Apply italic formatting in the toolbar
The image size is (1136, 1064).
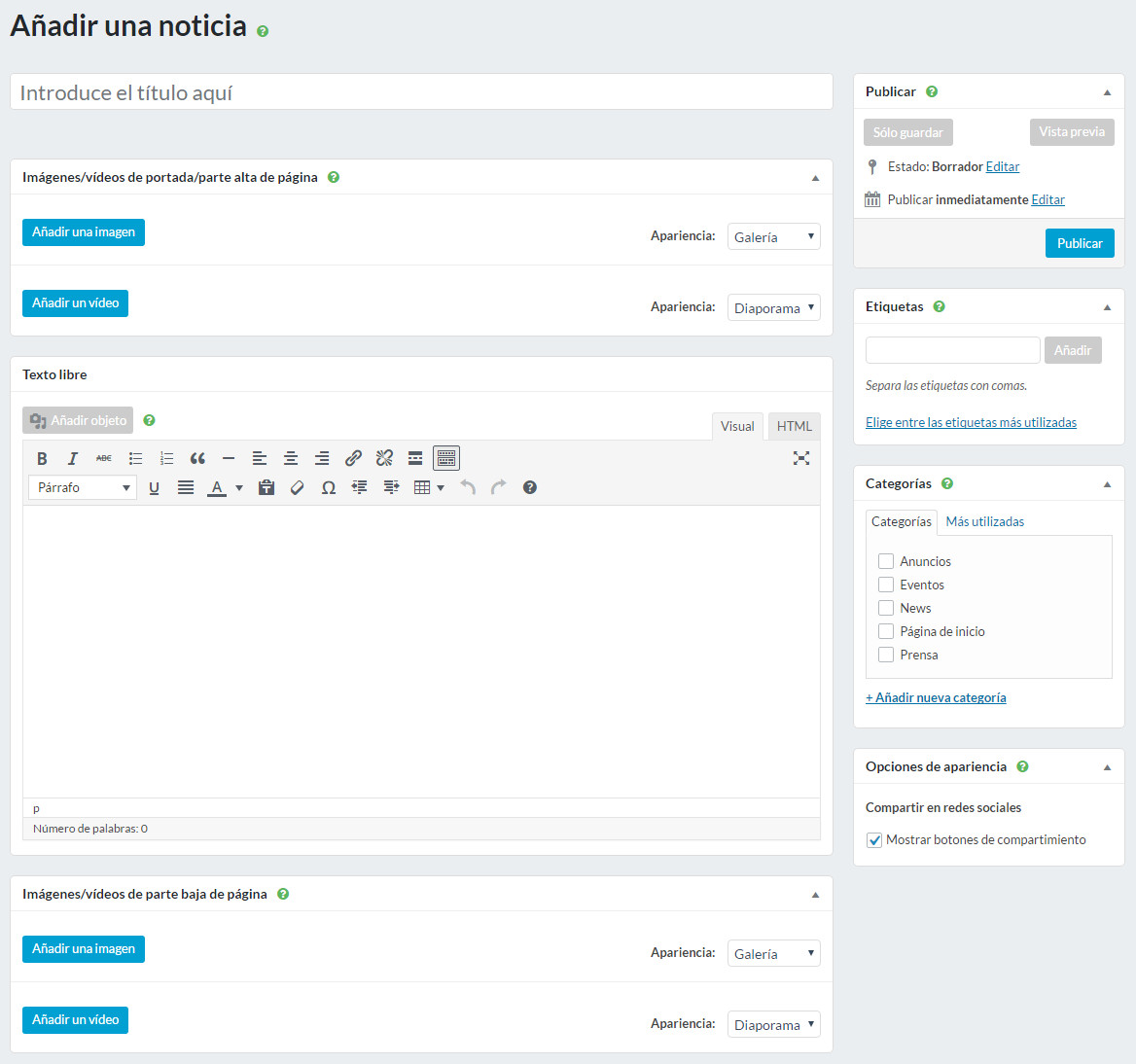[x=73, y=458]
